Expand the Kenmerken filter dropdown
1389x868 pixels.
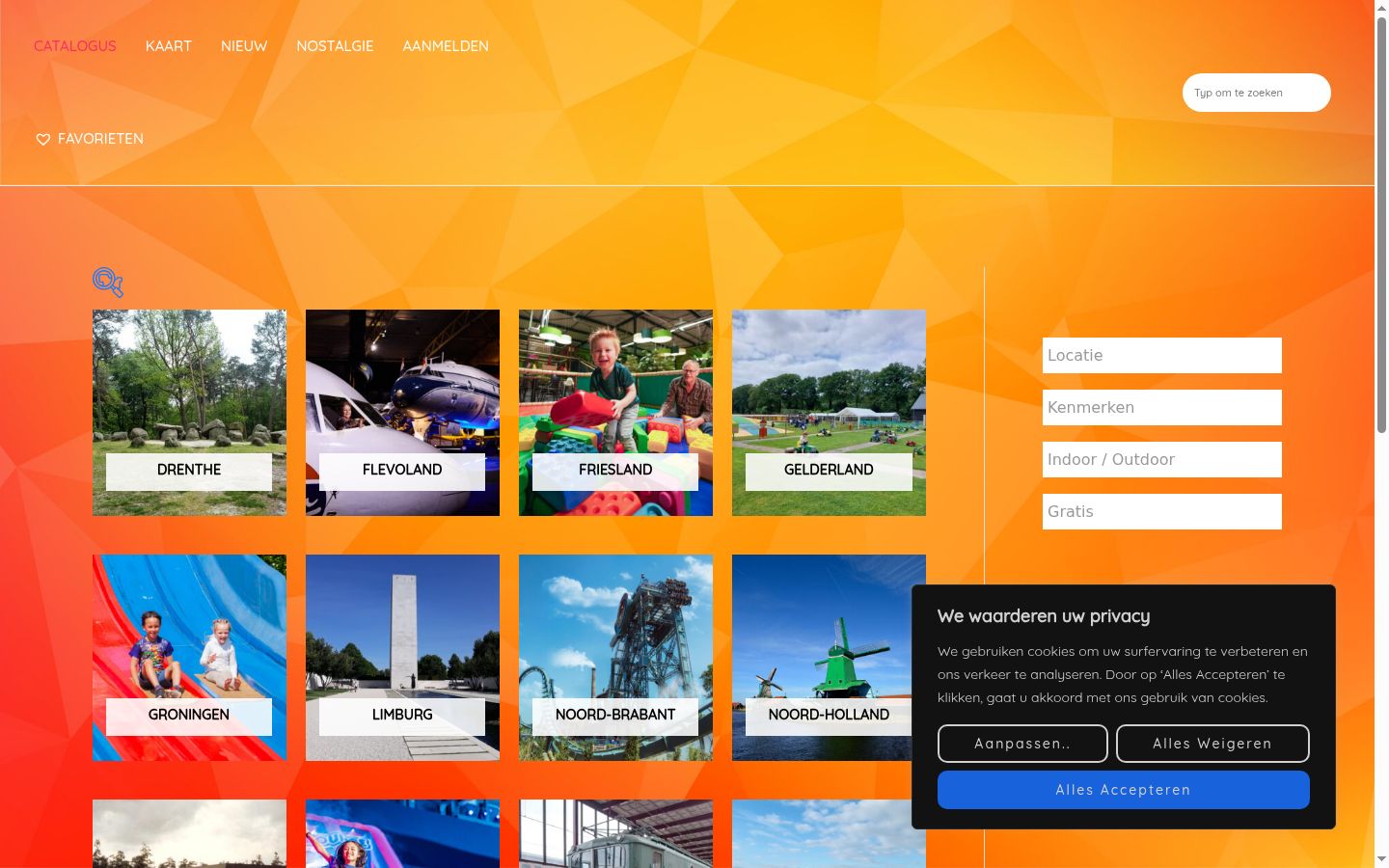point(1162,407)
